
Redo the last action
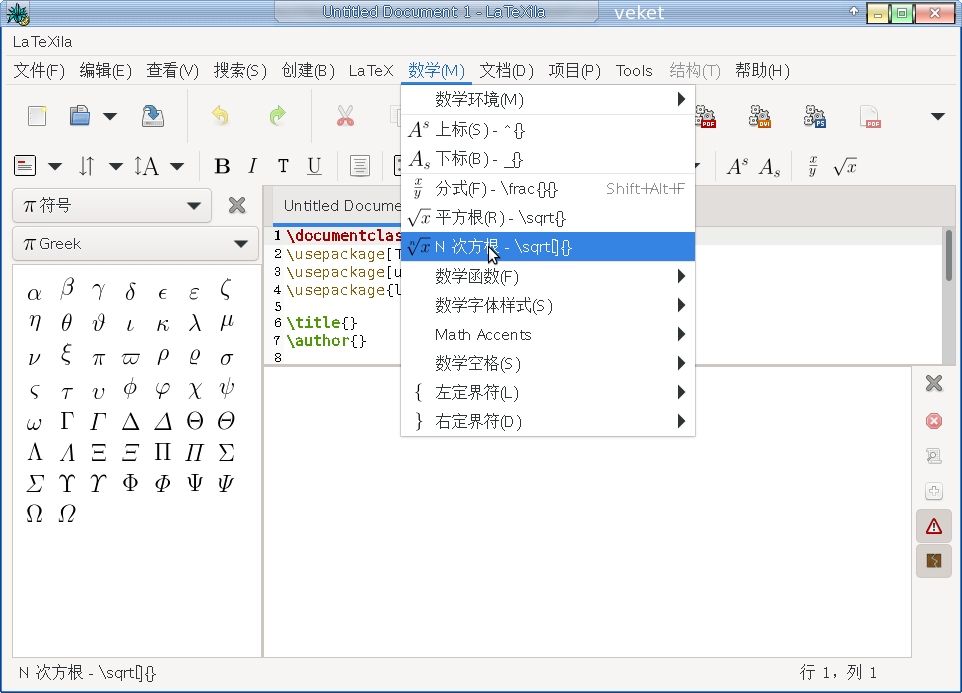pyautogui.click(x=277, y=115)
